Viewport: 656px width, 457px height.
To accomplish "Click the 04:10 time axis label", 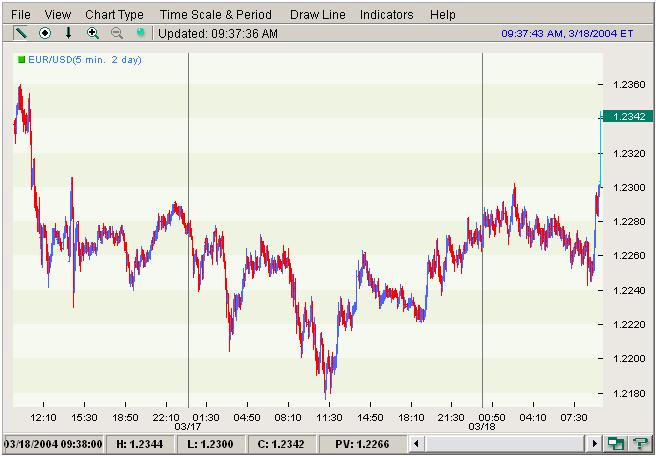I will point(533,418).
